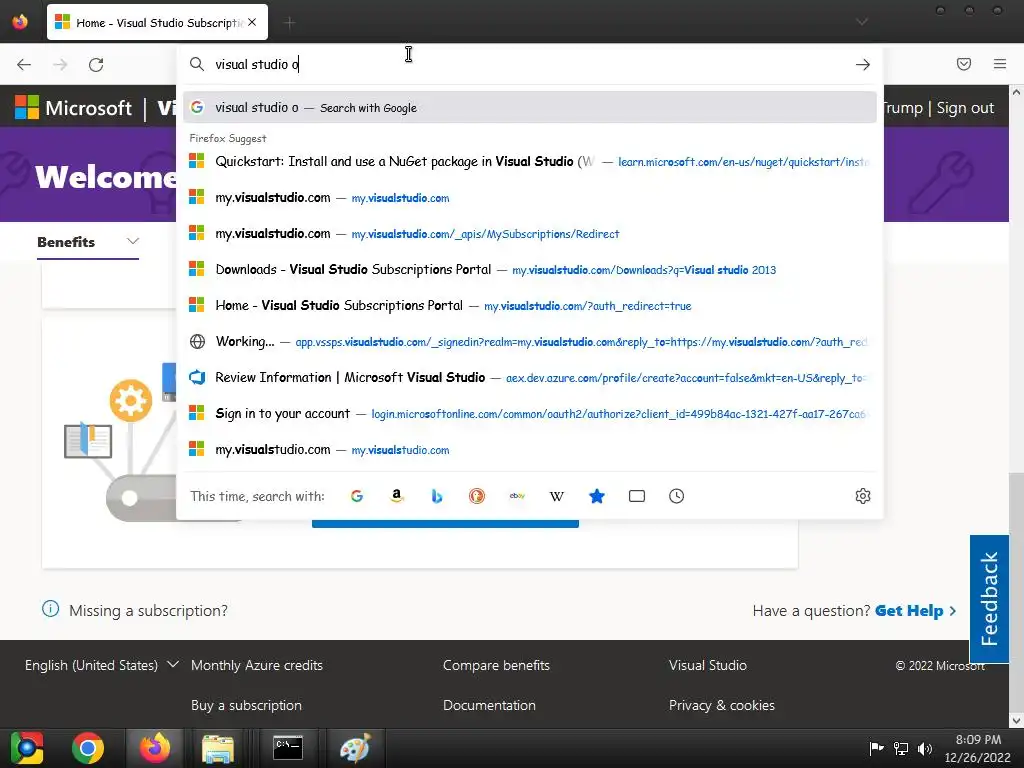
Task: Close the Home - Visual Studio Subscriptions tab
Action: [x=252, y=22]
